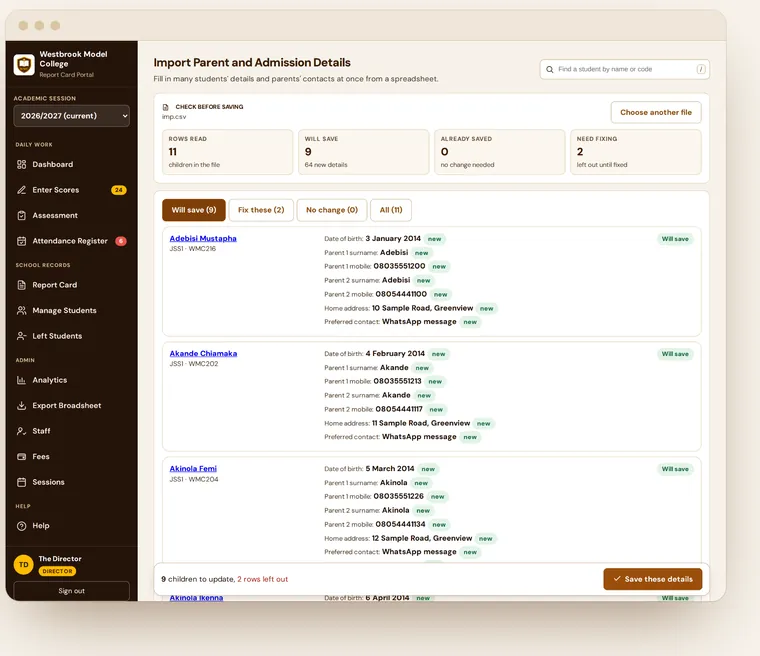Image resolution: width=760 pixels, height=656 pixels.
Task: Open Export Broadsheet in the sidebar
Action: (x=72, y=405)
